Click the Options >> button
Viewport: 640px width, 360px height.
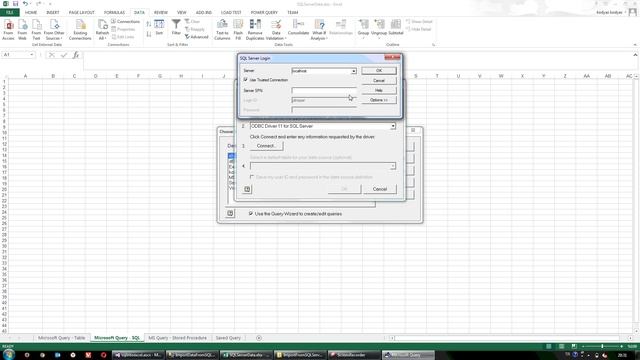coord(379,100)
